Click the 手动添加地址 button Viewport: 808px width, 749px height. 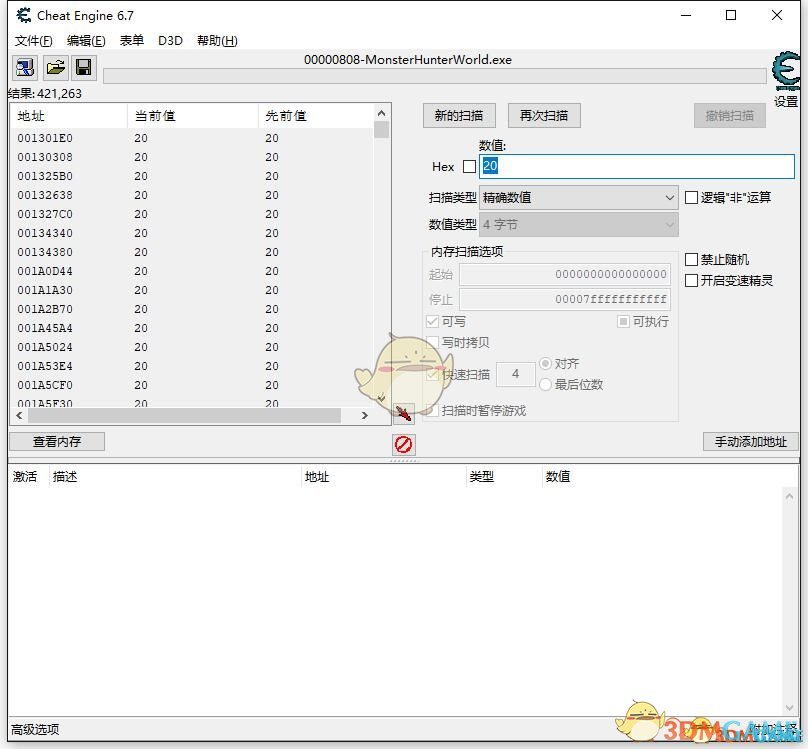(751, 441)
